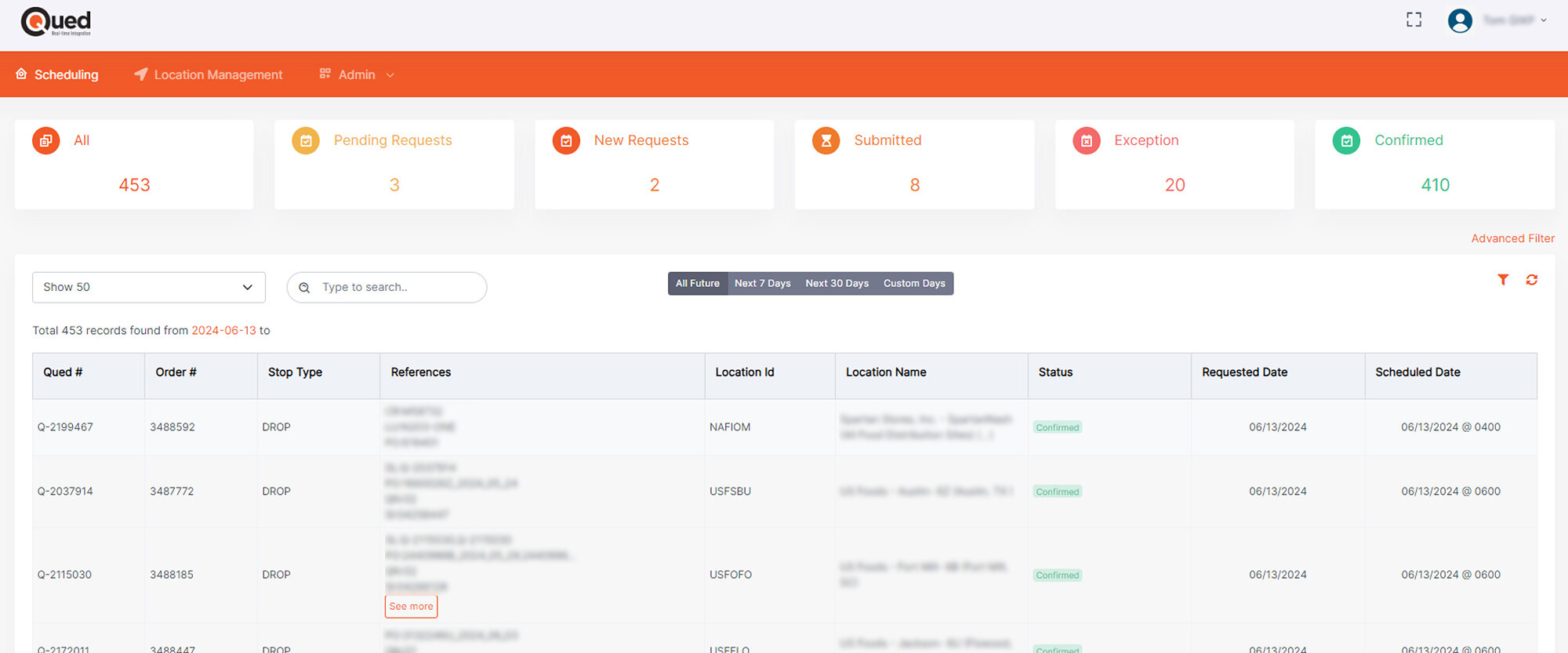Click requested date in Q-2115030 row
1568x653 pixels.
click(1278, 575)
